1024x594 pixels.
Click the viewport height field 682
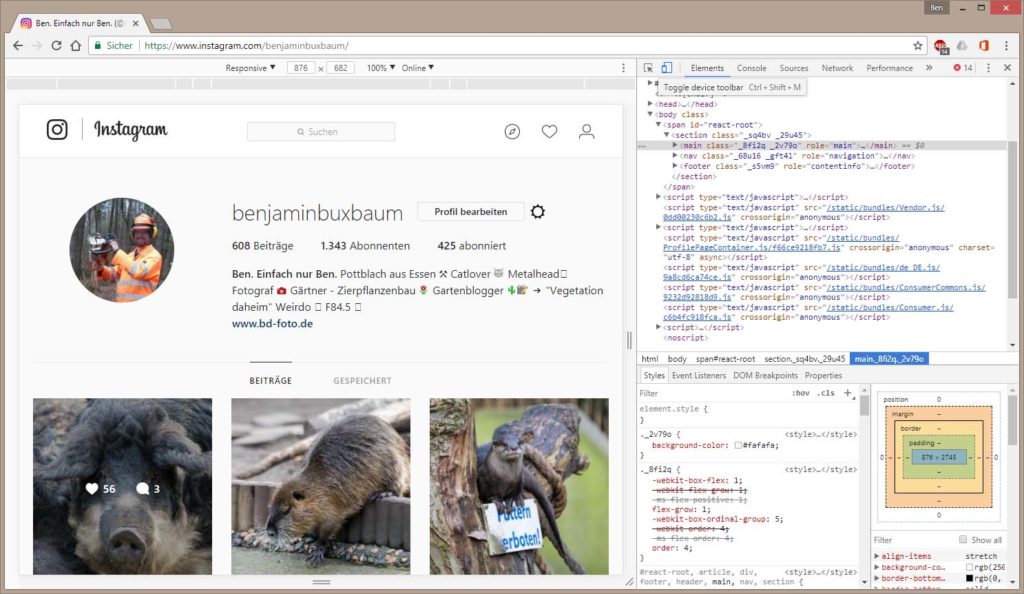point(340,68)
